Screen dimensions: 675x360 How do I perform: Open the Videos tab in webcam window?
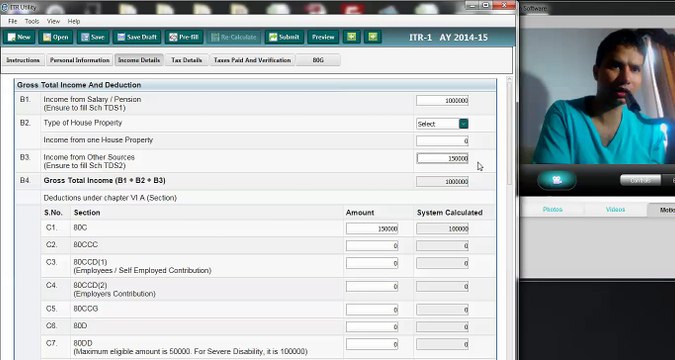[x=615, y=210]
